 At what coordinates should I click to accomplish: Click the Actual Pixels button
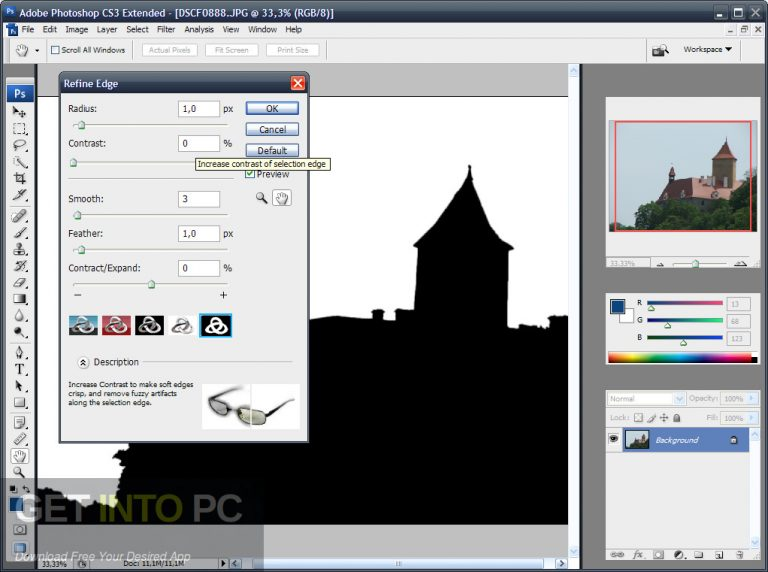(x=169, y=50)
